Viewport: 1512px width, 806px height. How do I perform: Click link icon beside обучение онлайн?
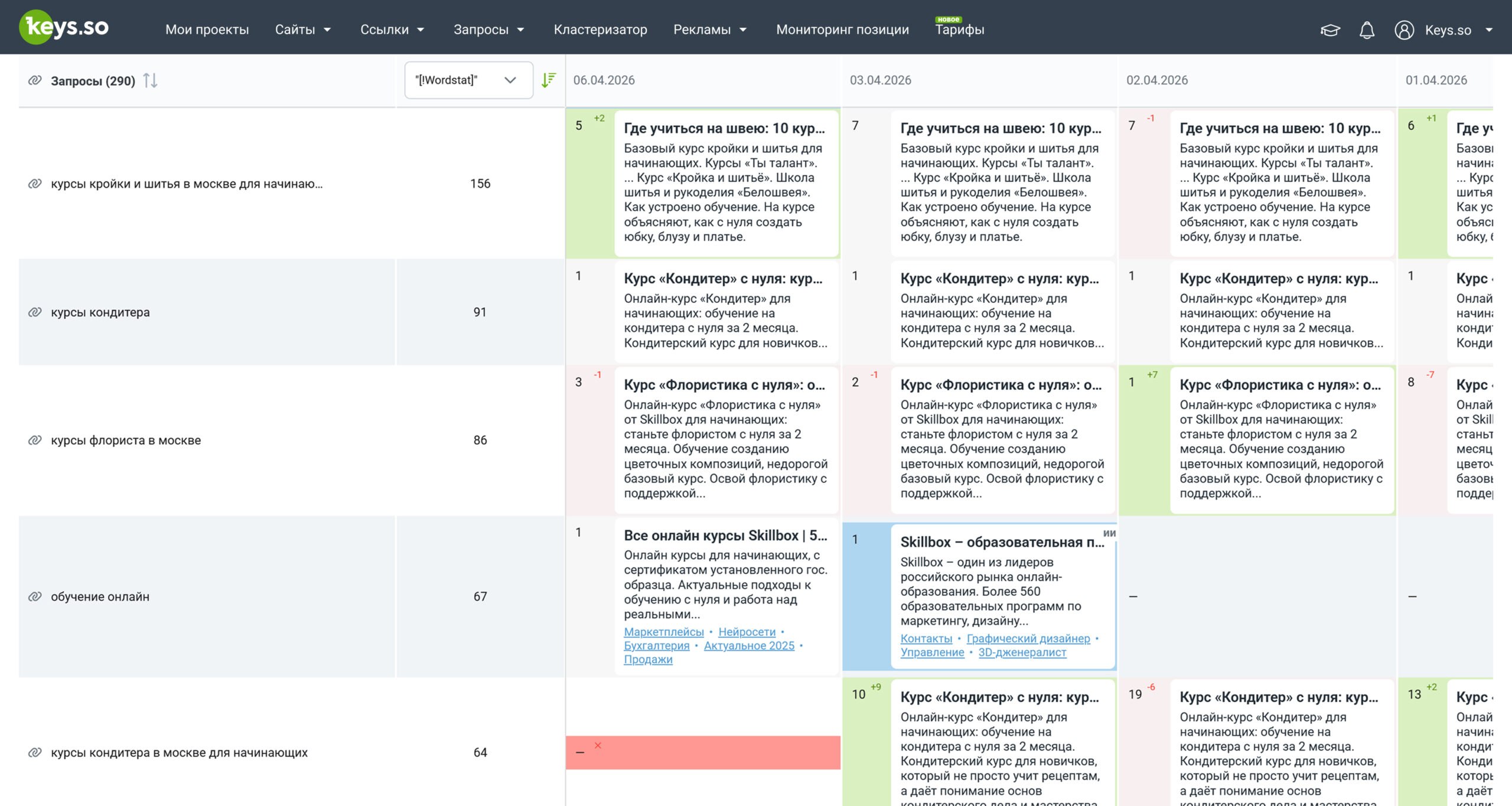pos(35,596)
